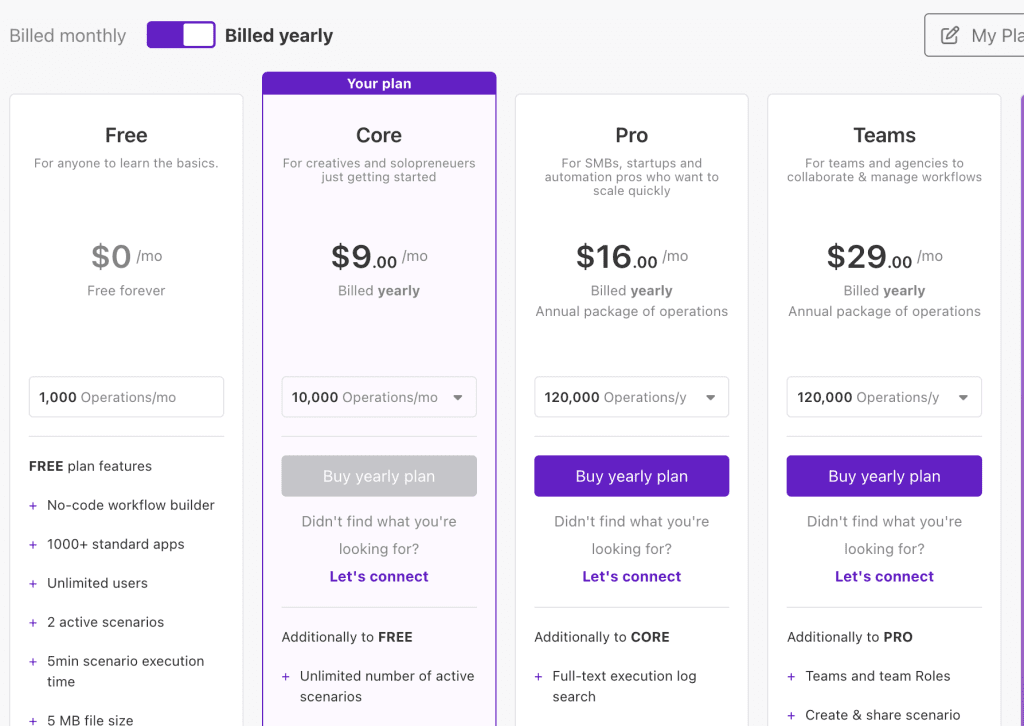Click plus icon beside Teams and team Roles
Viewport: 1024px width, 726px height.
[792, 677]
